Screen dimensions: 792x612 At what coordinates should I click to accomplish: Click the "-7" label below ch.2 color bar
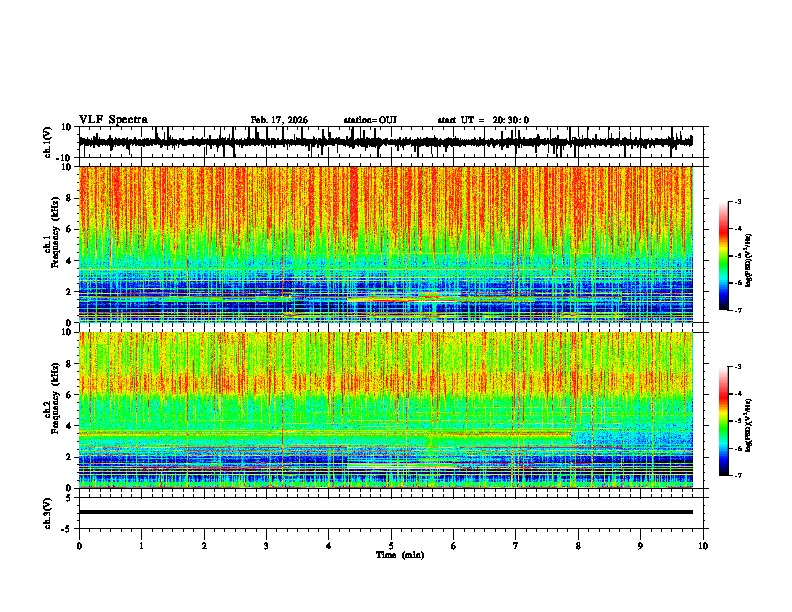737,475
